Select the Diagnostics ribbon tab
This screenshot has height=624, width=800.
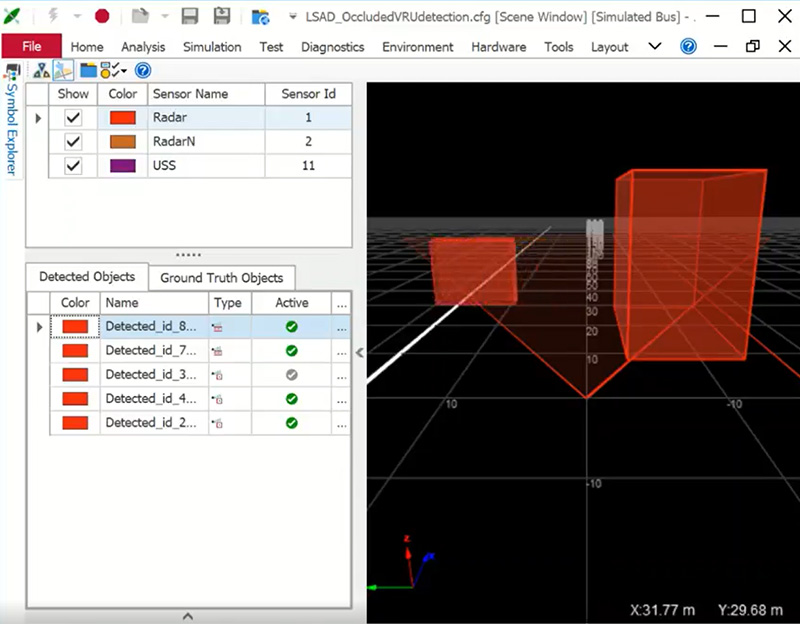pos(333,47)
